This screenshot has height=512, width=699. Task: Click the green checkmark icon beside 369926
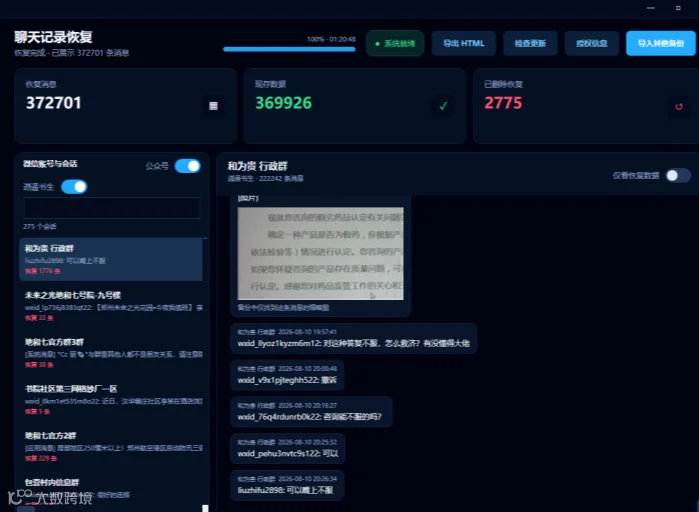443,106
